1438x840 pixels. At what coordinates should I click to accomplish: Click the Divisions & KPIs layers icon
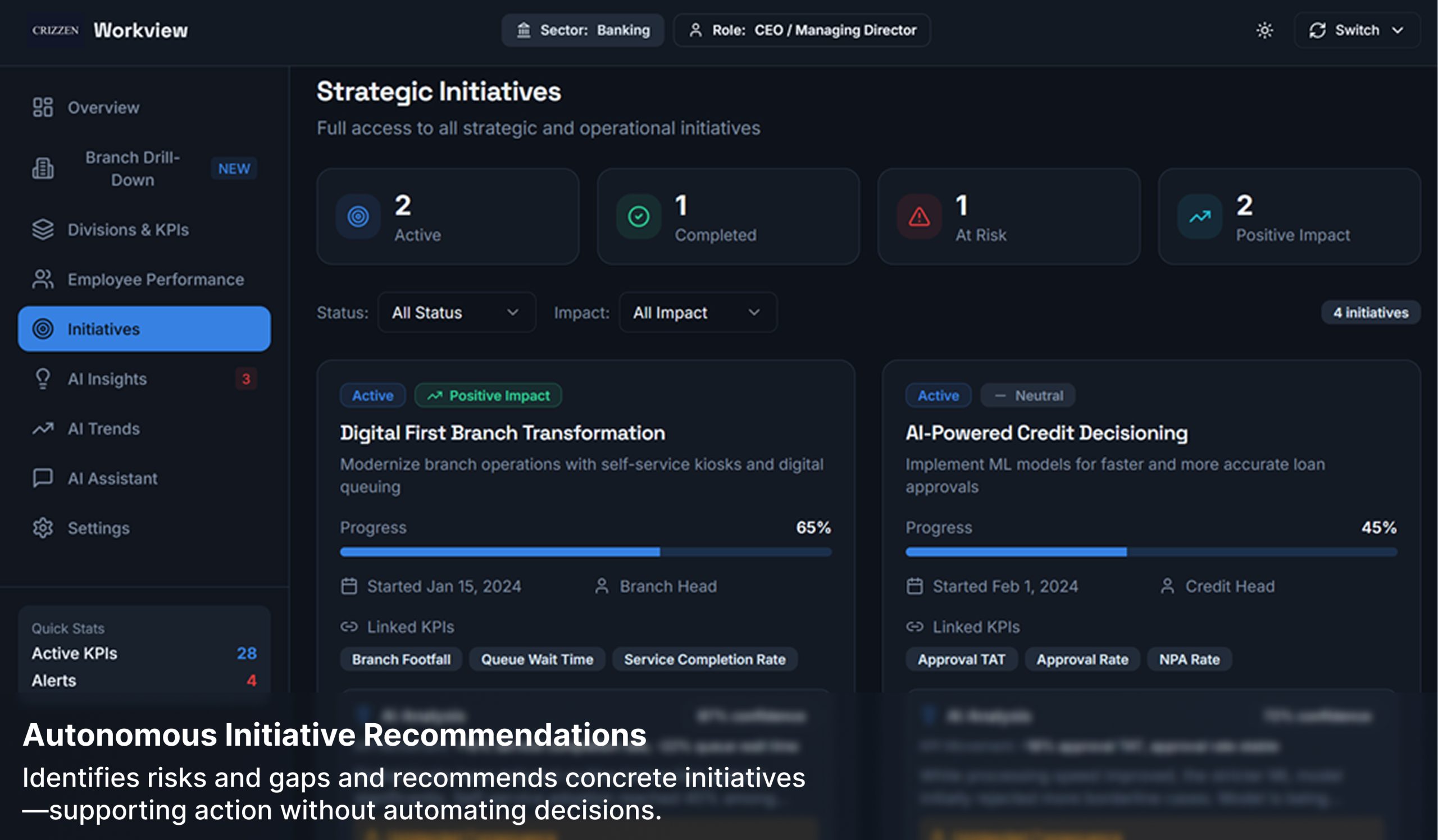click(43, 229)
